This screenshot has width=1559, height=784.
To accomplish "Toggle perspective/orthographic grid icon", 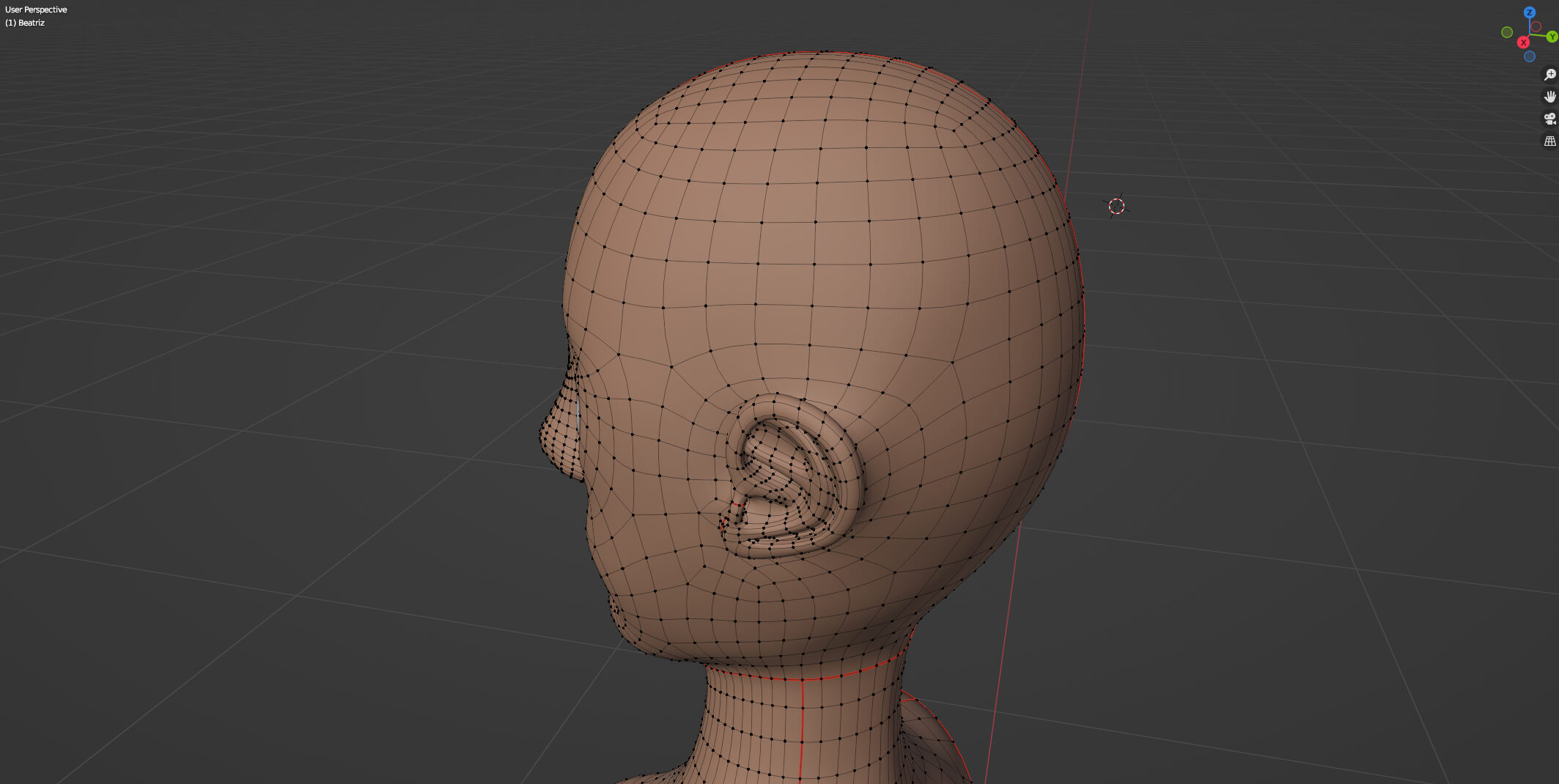I will pos(1549,141).
